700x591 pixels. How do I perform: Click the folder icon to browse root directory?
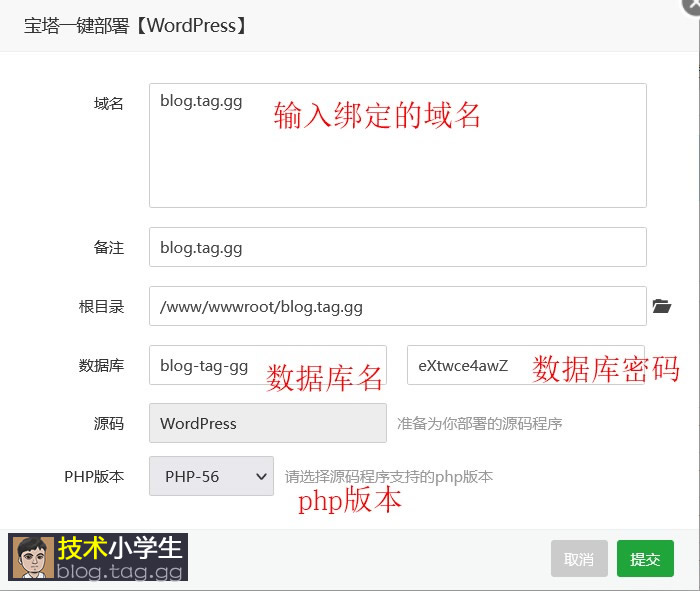click(x=661, y=306)
